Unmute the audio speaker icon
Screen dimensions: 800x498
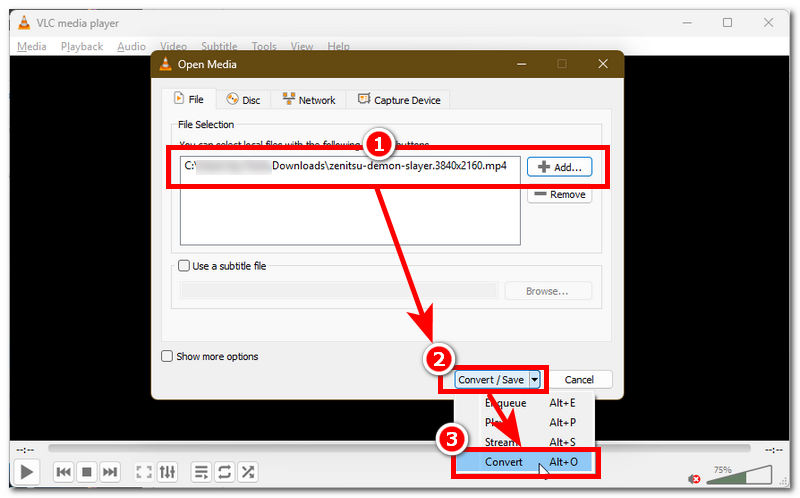[694, 479]
